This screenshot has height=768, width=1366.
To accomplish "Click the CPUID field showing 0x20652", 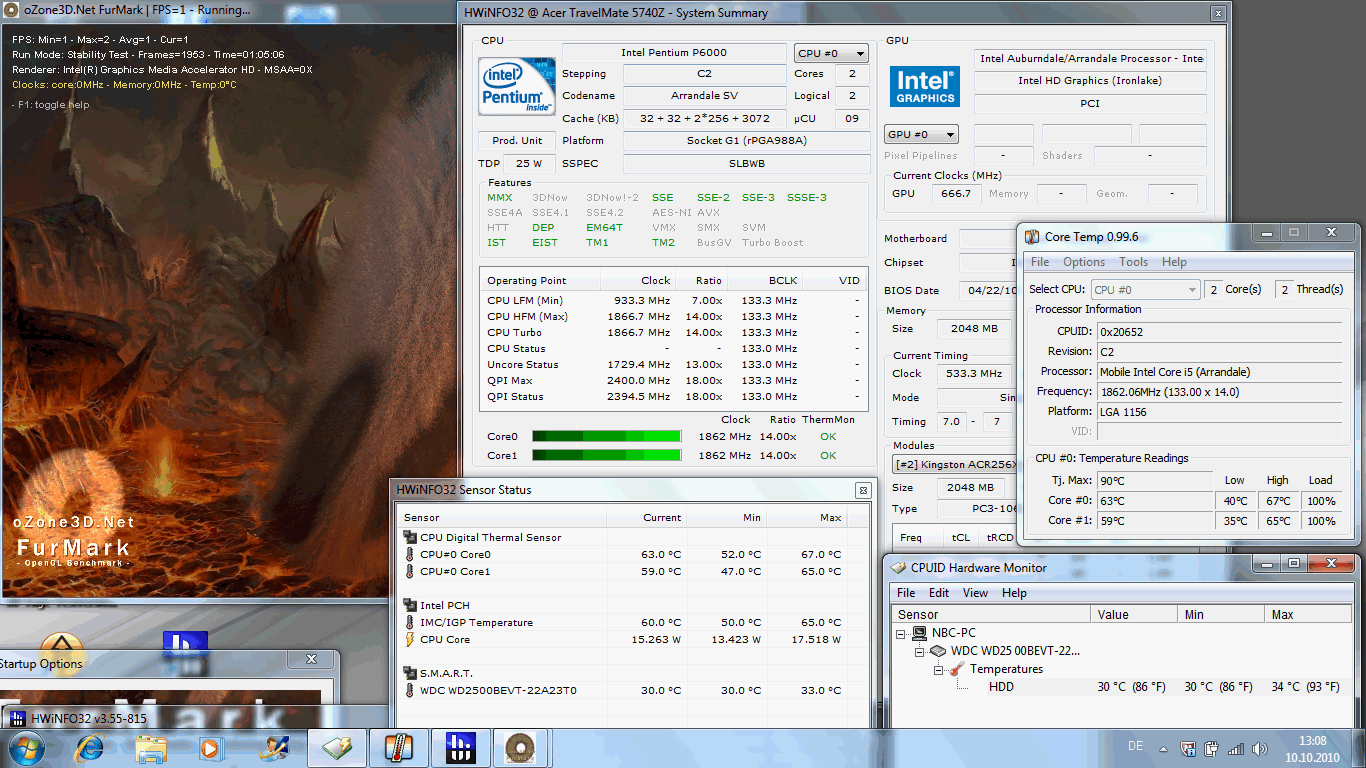I will pos(1219,331).
